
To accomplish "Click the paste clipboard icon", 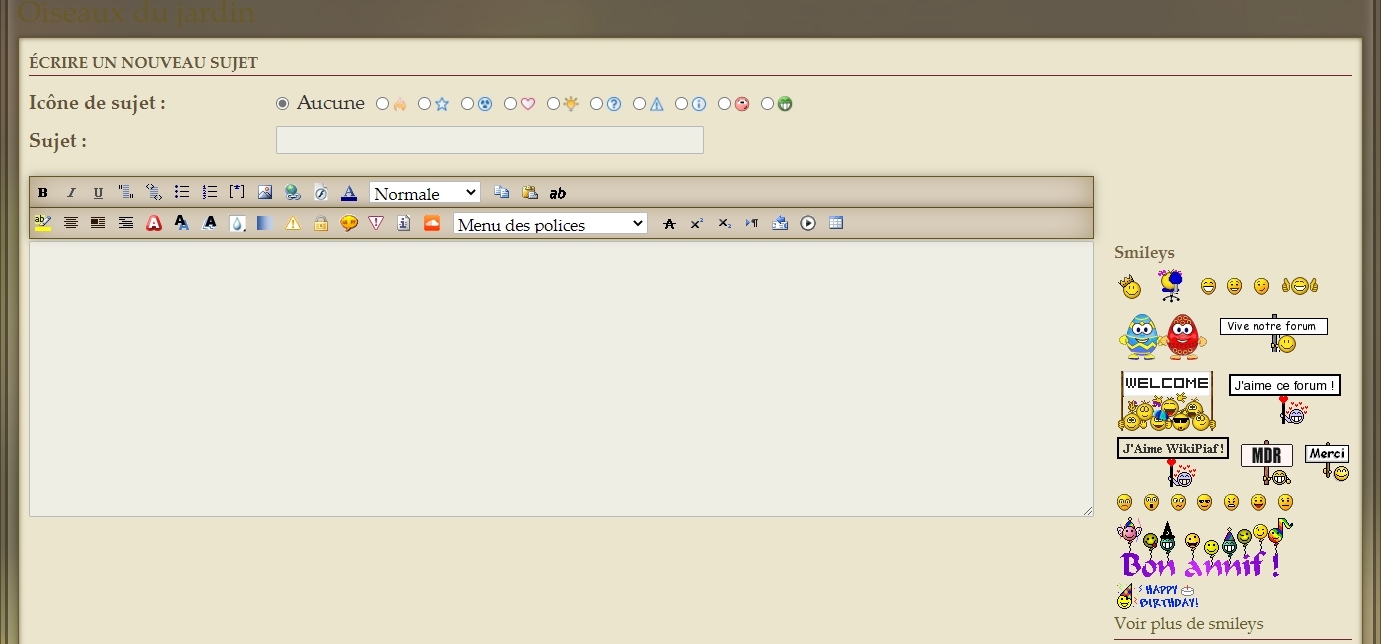I will [x=530, y=192].
